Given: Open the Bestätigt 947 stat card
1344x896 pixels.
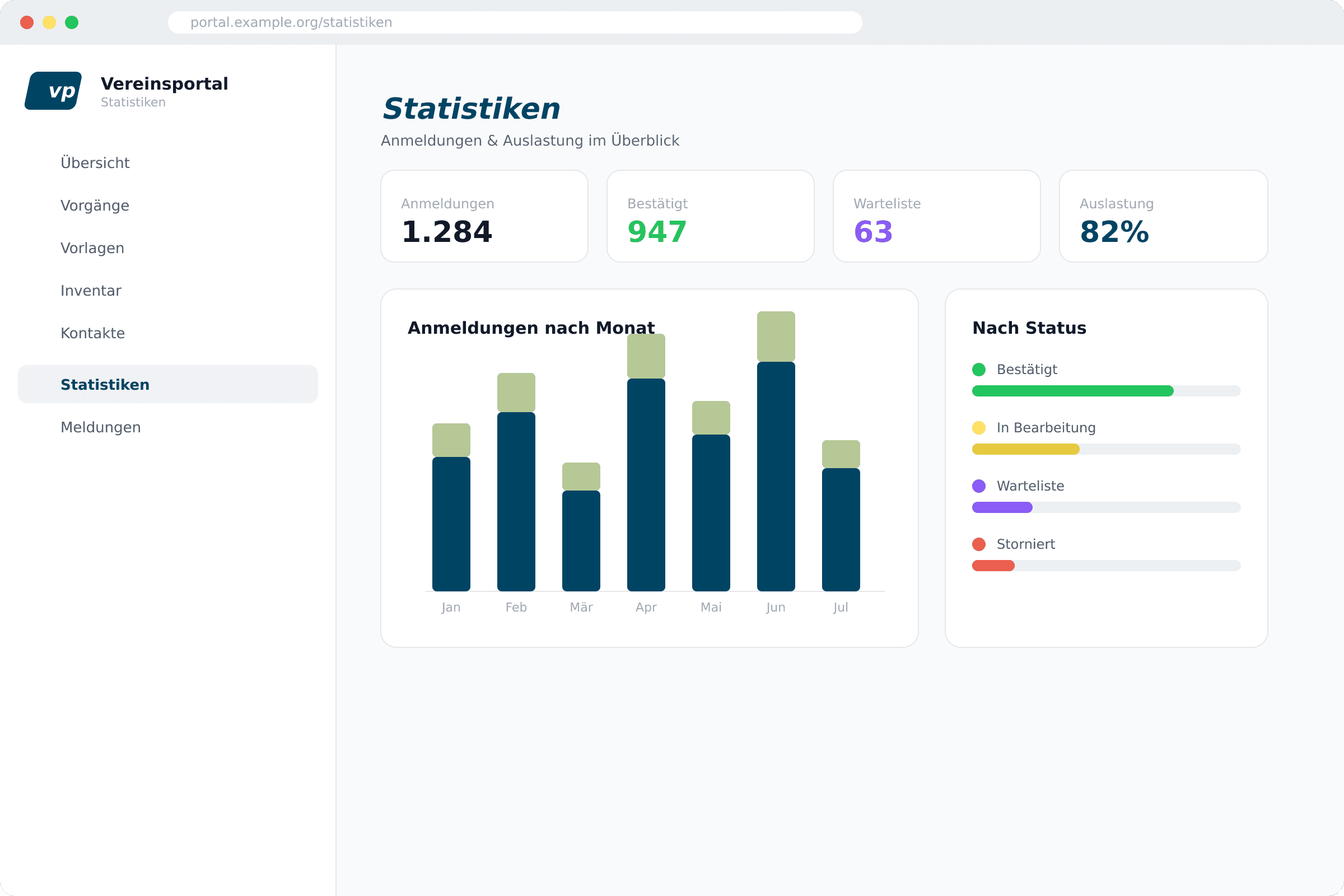Looking at the screenshot, I should click(x=710, y=216).
